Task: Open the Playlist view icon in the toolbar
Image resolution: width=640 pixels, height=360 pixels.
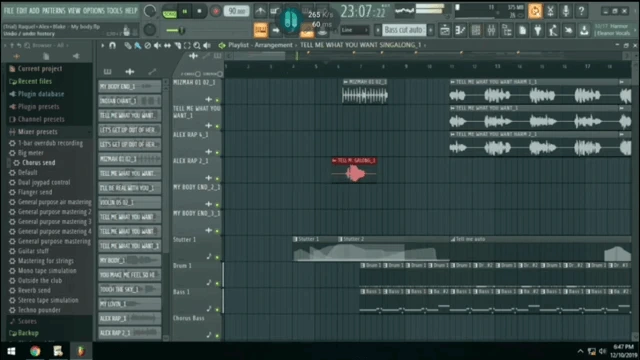Action: point(444,30)
